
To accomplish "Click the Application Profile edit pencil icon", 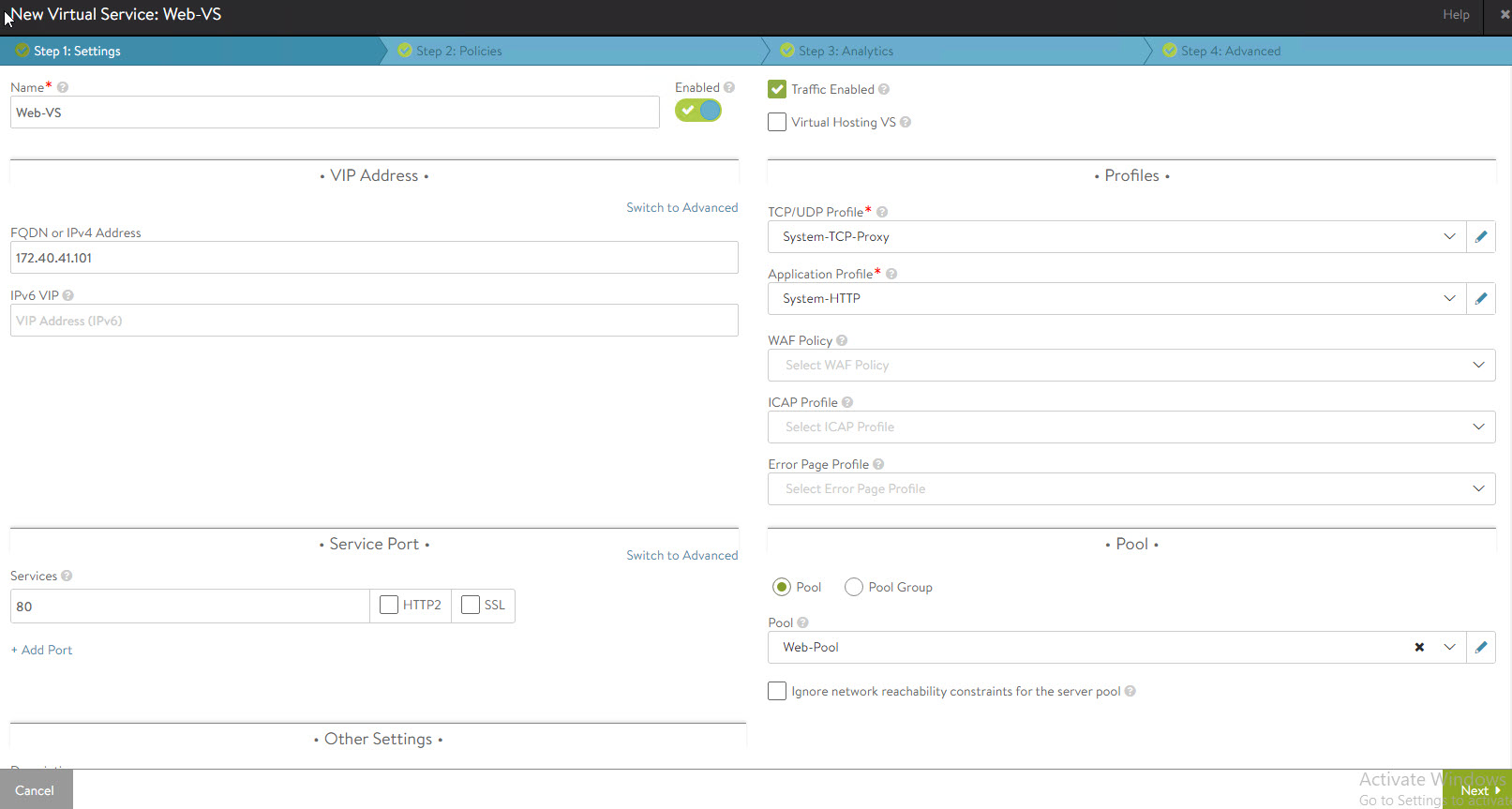I will tap(1481, 299).
